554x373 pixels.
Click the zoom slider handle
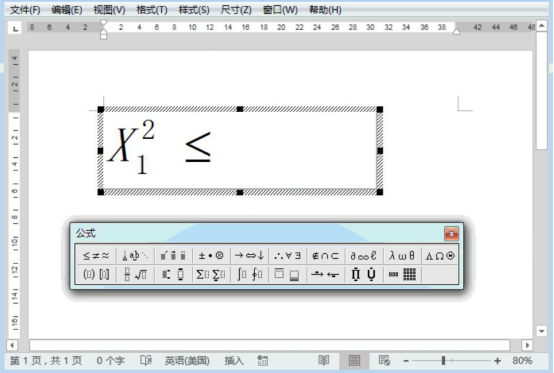click(x=443, y=361)
